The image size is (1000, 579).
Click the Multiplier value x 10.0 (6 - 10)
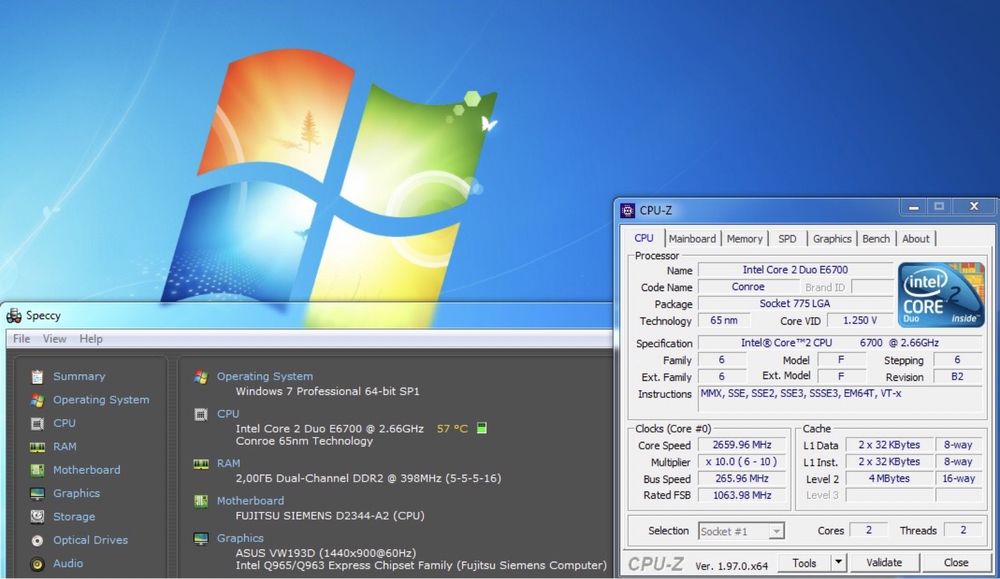click(x=742, y=462)
